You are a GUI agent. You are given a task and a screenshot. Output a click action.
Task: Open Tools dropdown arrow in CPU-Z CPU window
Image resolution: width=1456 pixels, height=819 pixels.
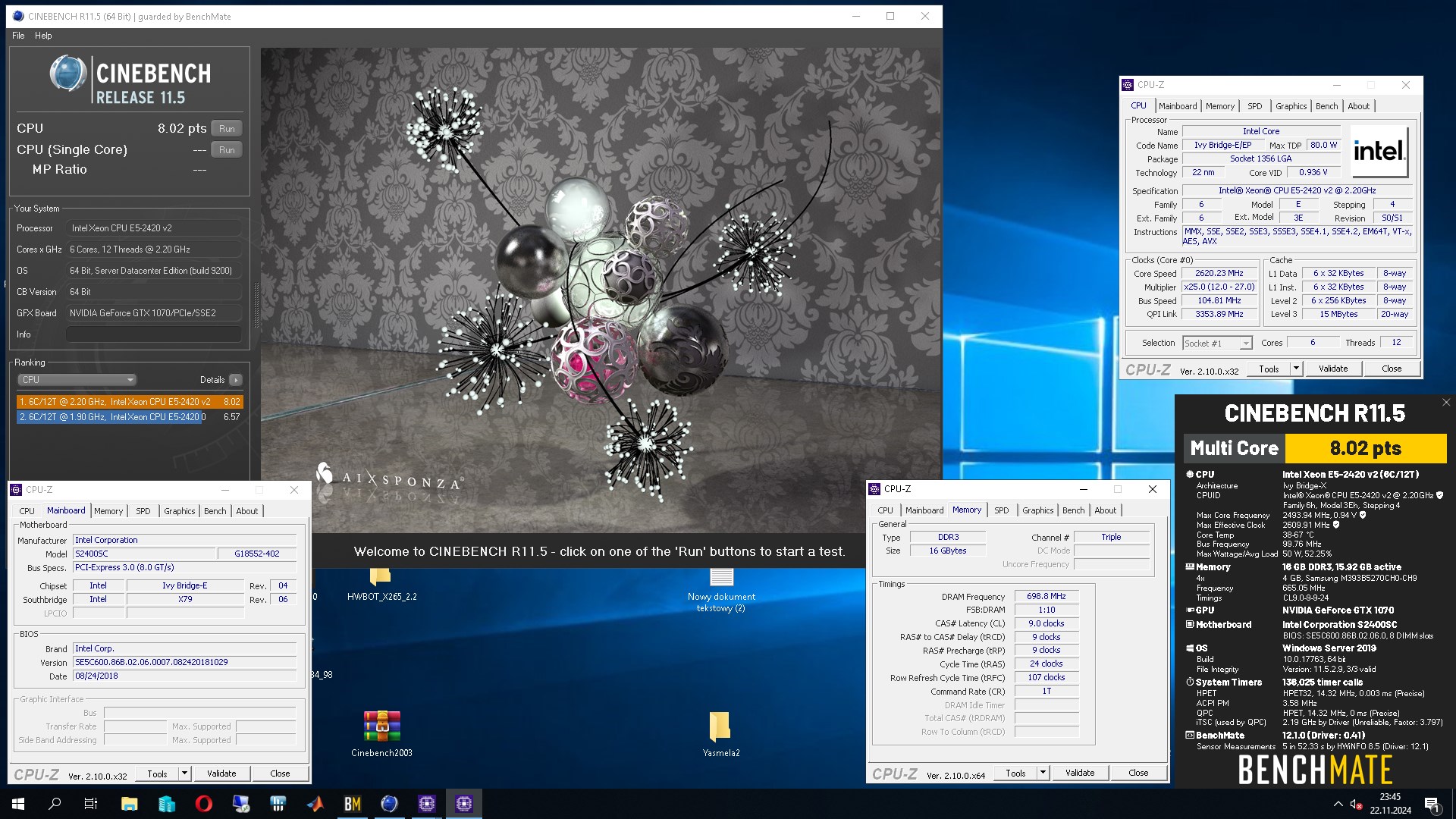click(1296, 369)
